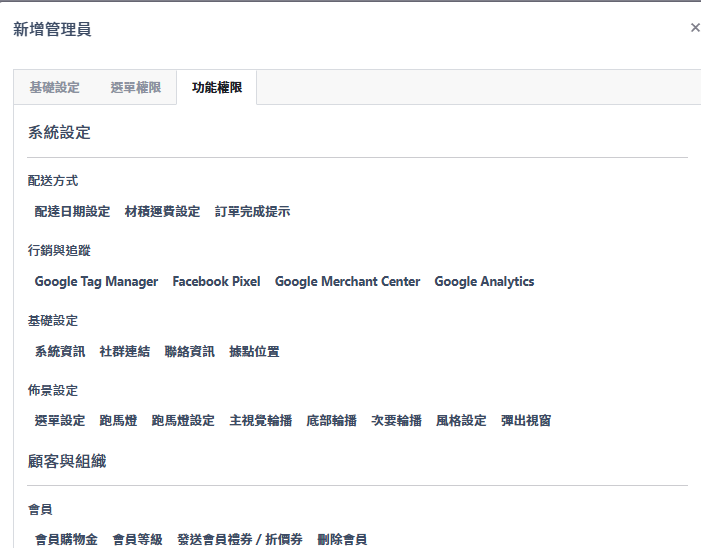Toggle 據點位置 permission
701x548 pixels.
(254, 351)
